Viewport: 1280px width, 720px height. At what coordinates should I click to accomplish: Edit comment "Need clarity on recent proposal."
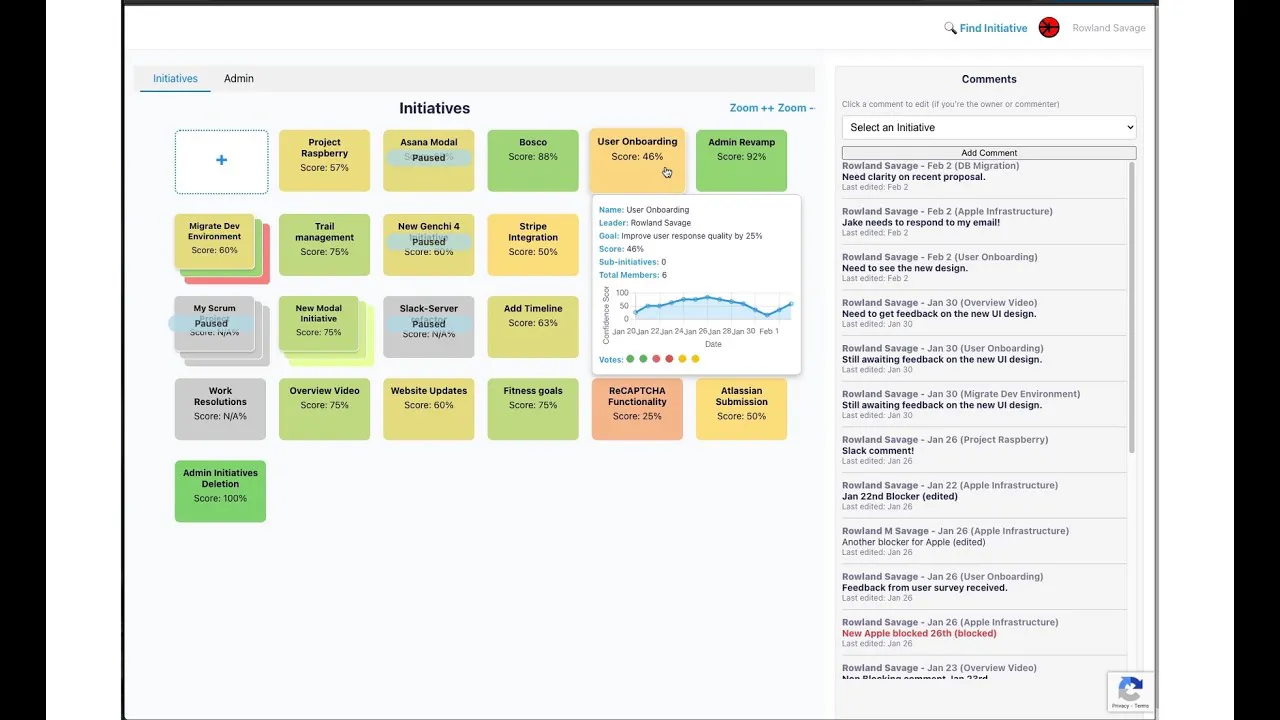913,177
